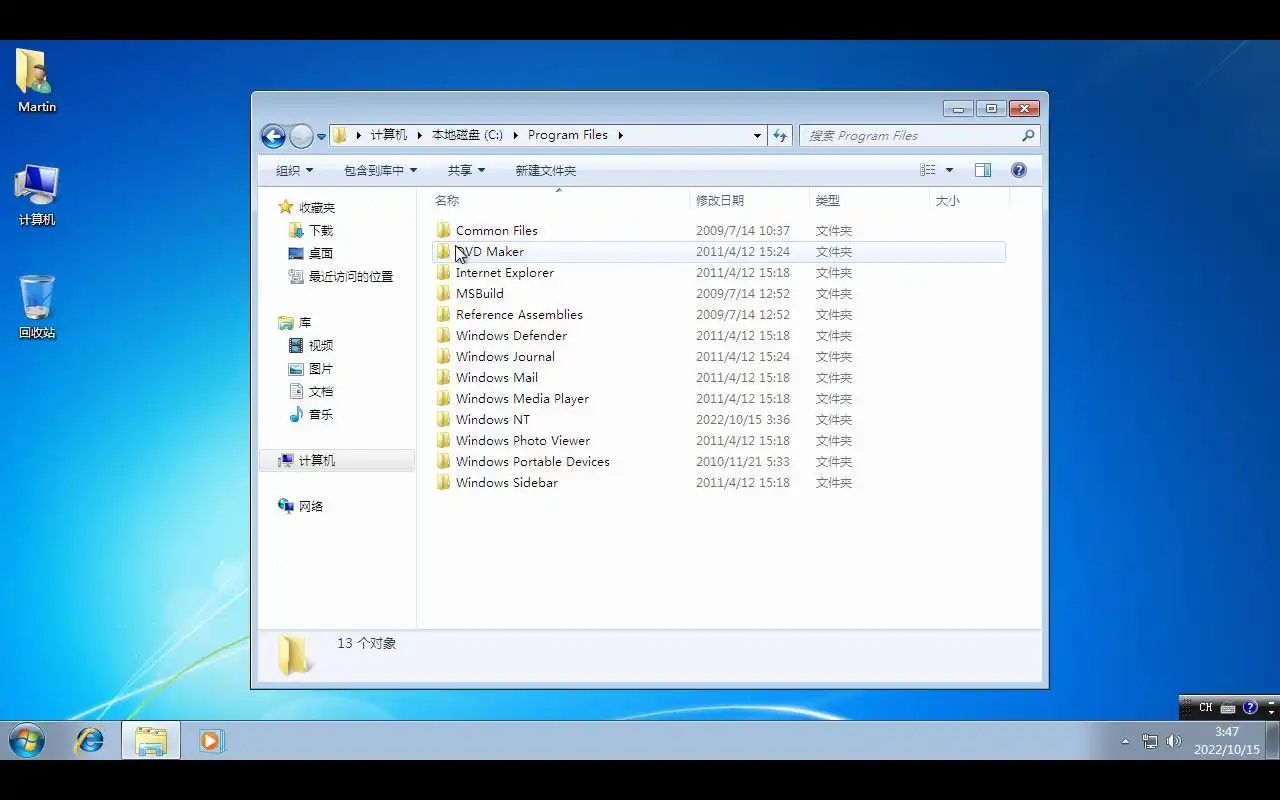Click the Forward navigation arrow in Explorer
Viewport: 1280px width, 800px height.
pos(301,136)
